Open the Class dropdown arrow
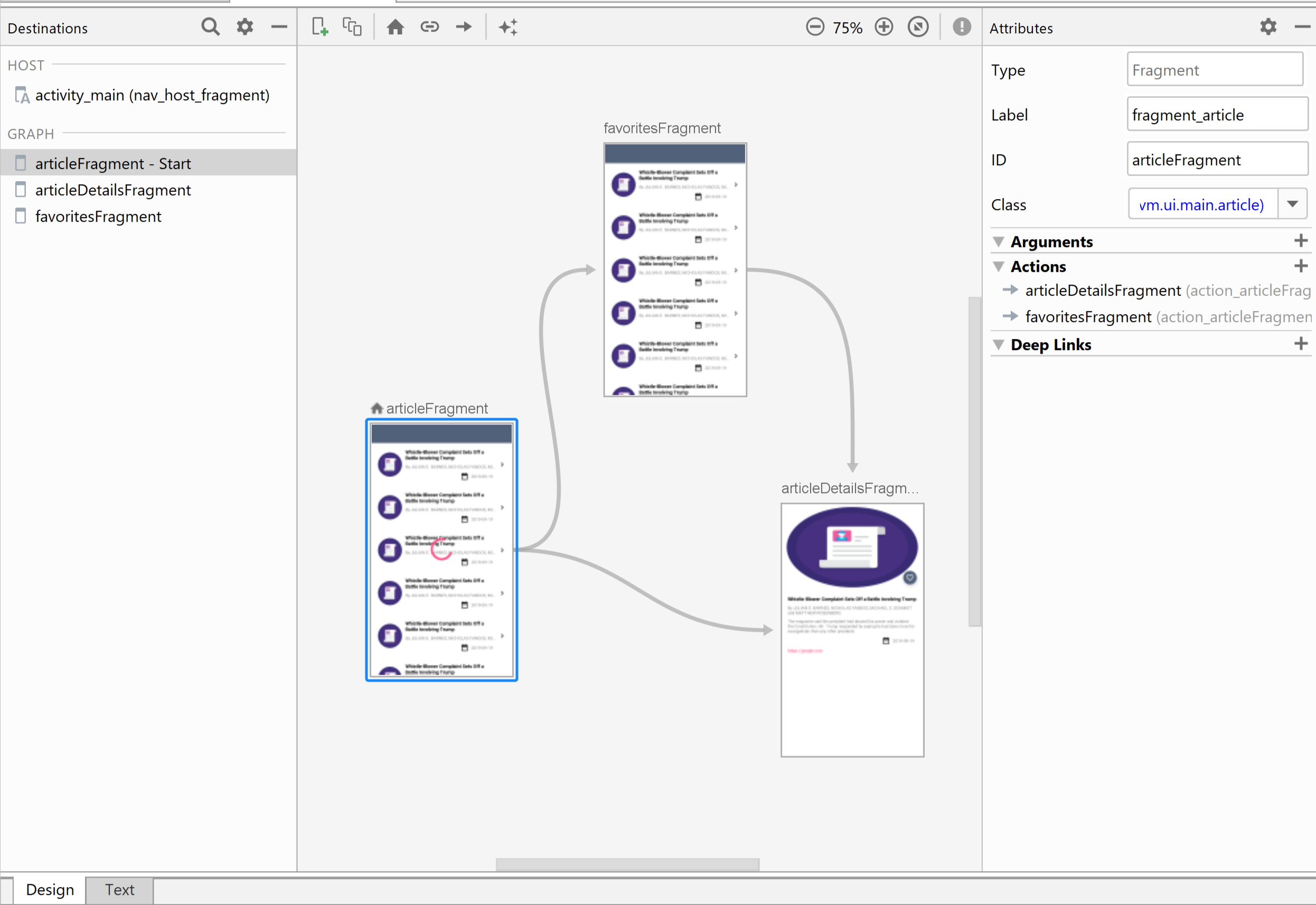Viewport: 1316px width, 905px height. [x=1292, y=204]
